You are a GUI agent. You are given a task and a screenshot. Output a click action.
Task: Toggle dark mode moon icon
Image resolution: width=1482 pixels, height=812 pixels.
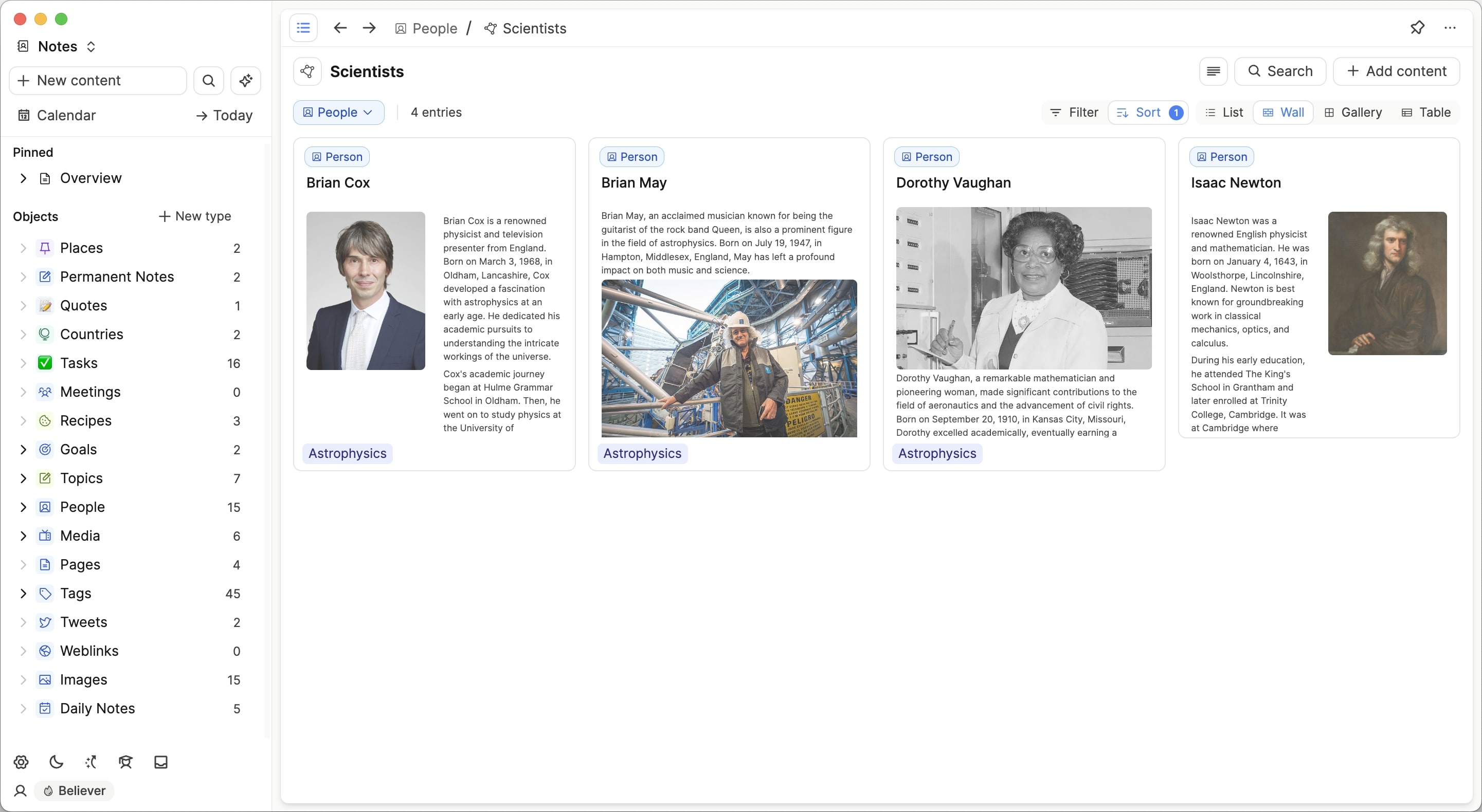pos(56,762)
